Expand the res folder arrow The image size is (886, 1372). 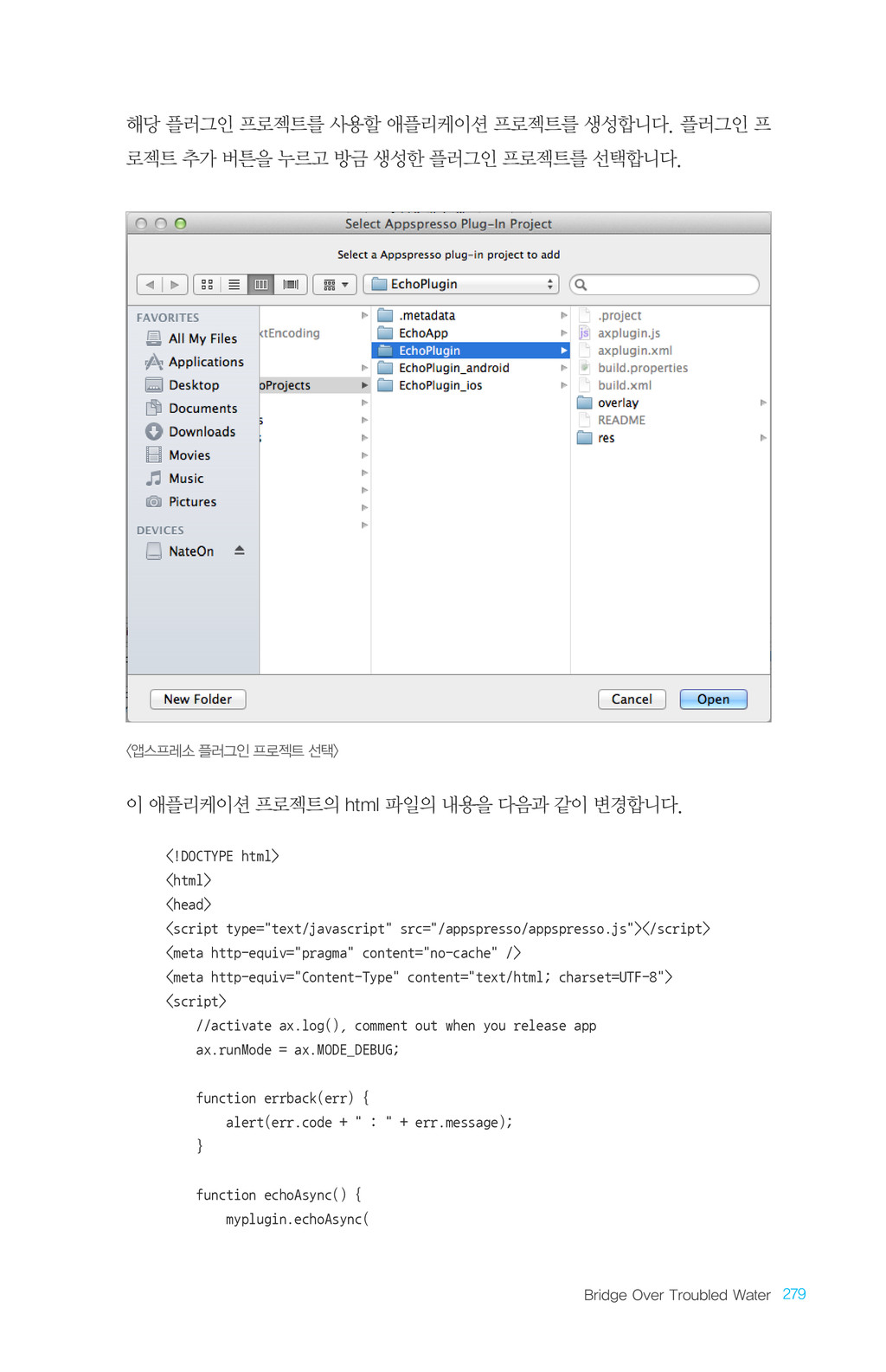point(763,438)
